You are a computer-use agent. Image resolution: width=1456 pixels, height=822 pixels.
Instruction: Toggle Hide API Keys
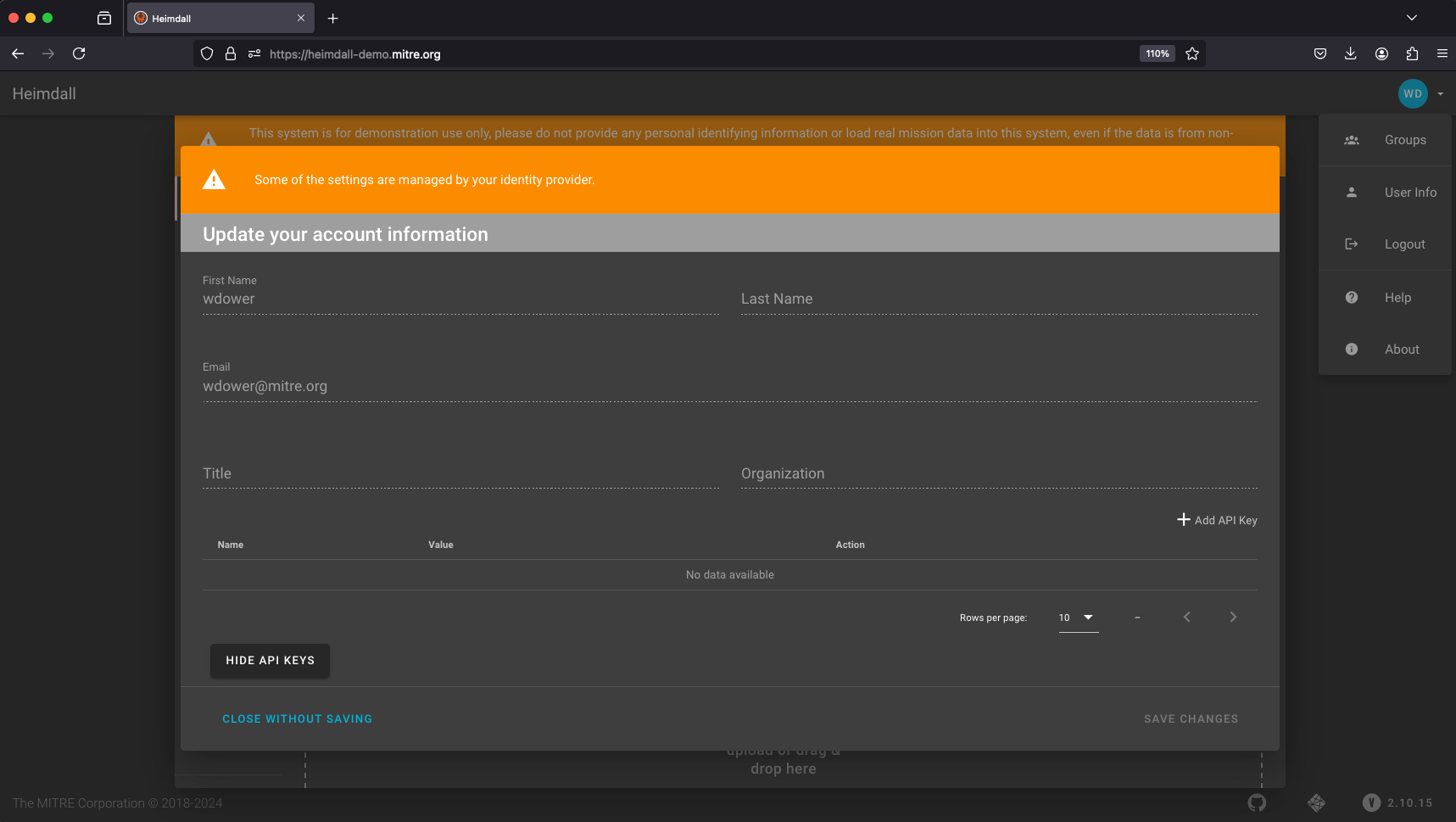[x=270, y=660]
